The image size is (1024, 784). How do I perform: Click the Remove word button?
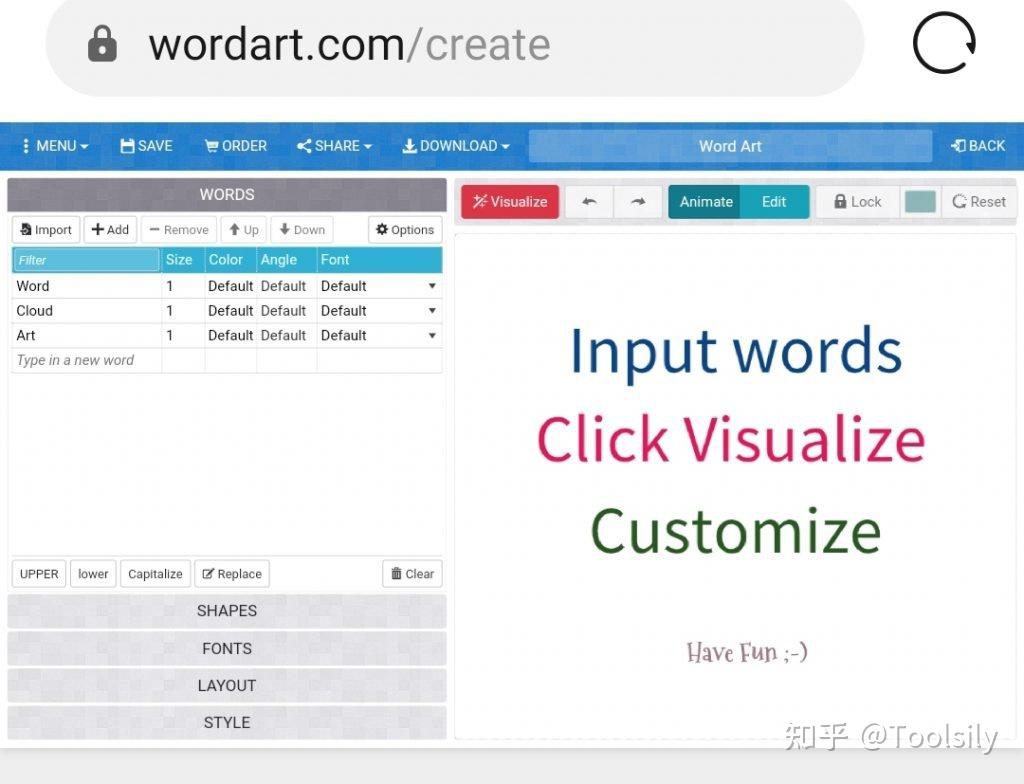(179, 229)
